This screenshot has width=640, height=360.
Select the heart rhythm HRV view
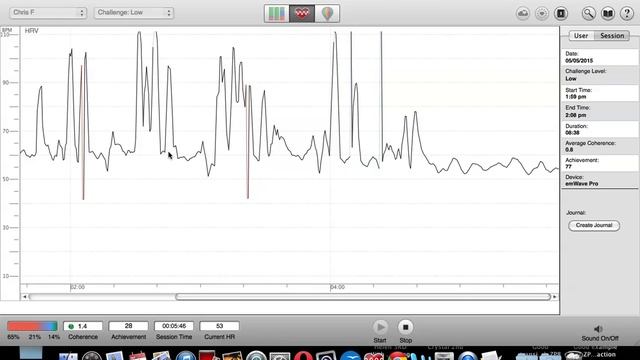302,13
